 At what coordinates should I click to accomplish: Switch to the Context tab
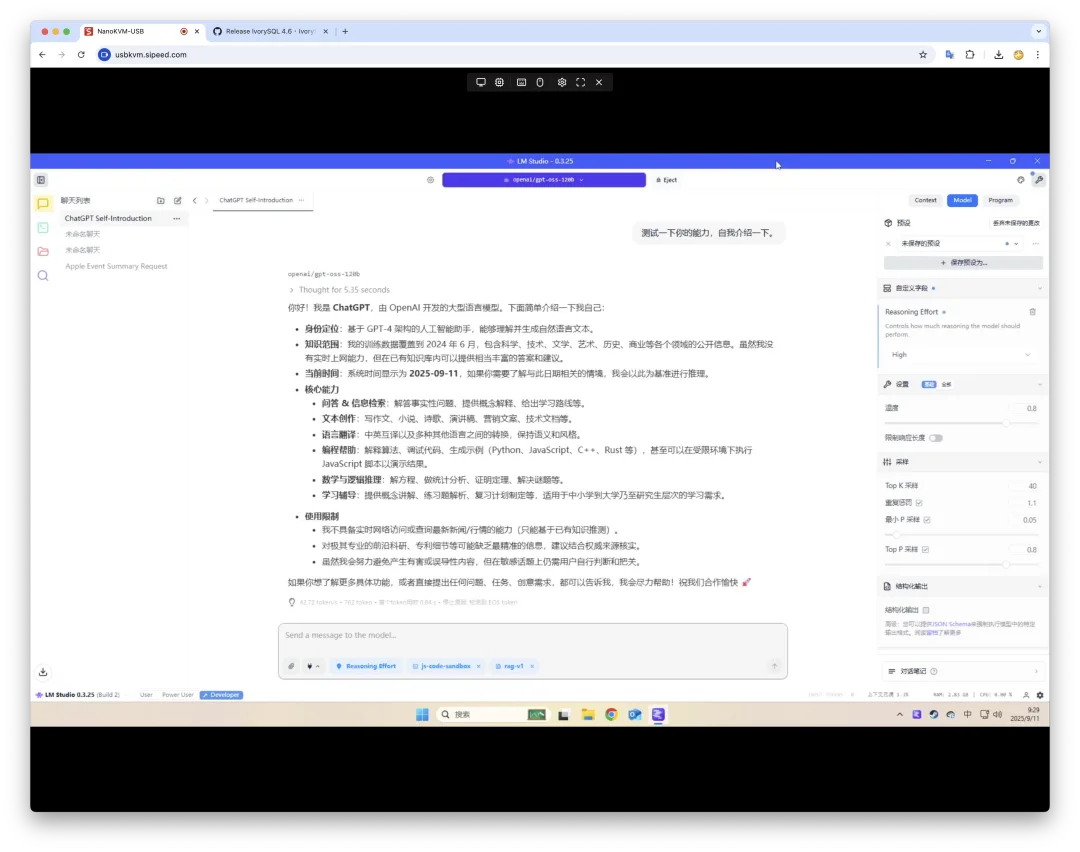[925, 200]
